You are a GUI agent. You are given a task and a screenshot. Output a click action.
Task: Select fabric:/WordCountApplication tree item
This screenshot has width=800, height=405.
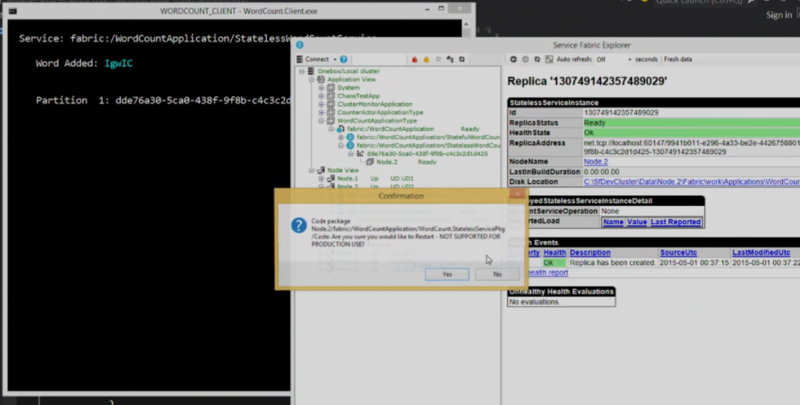[390, 129]
